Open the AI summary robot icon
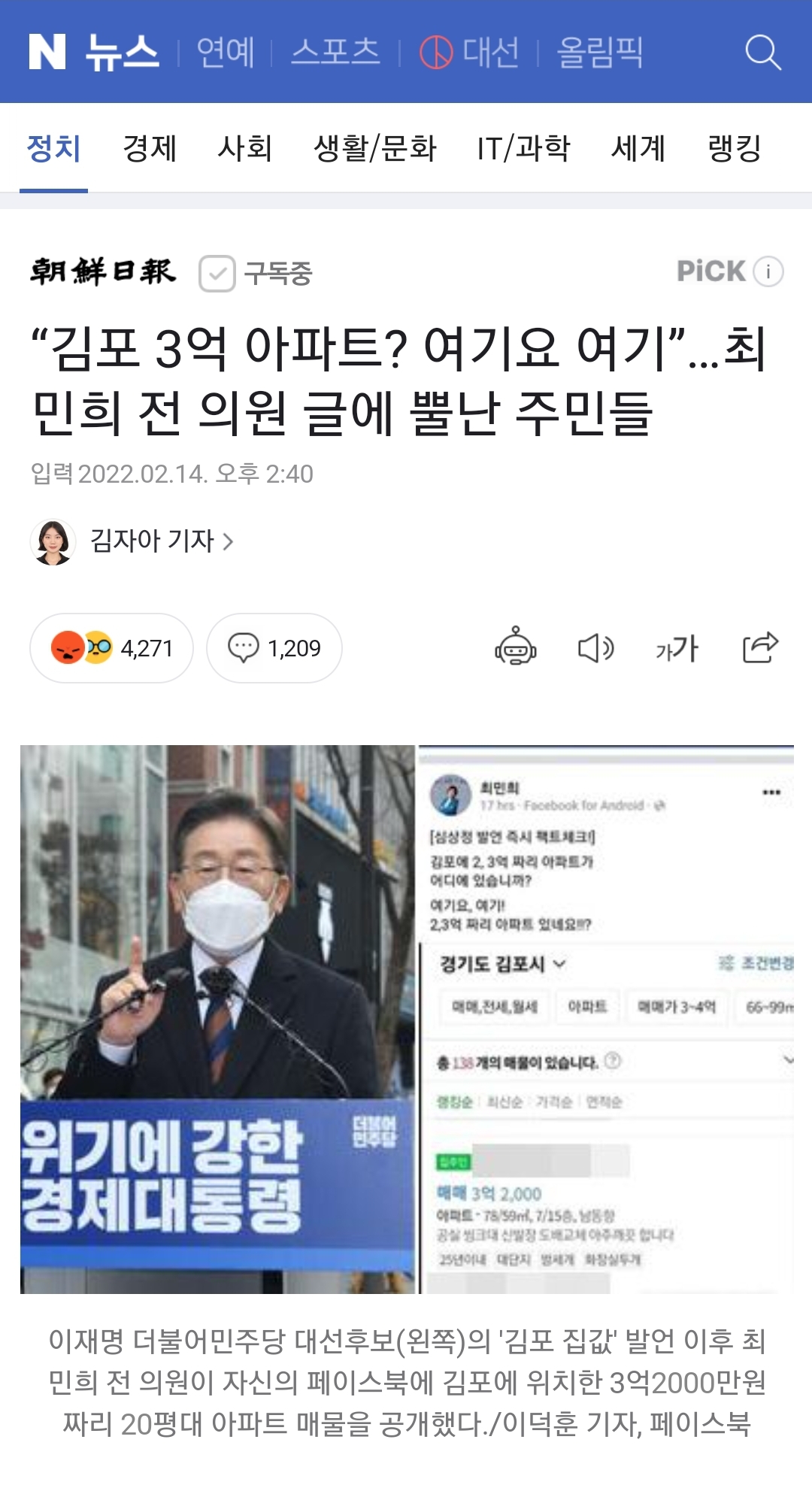This screenshot has height=1491, width=812. (516, 647)
